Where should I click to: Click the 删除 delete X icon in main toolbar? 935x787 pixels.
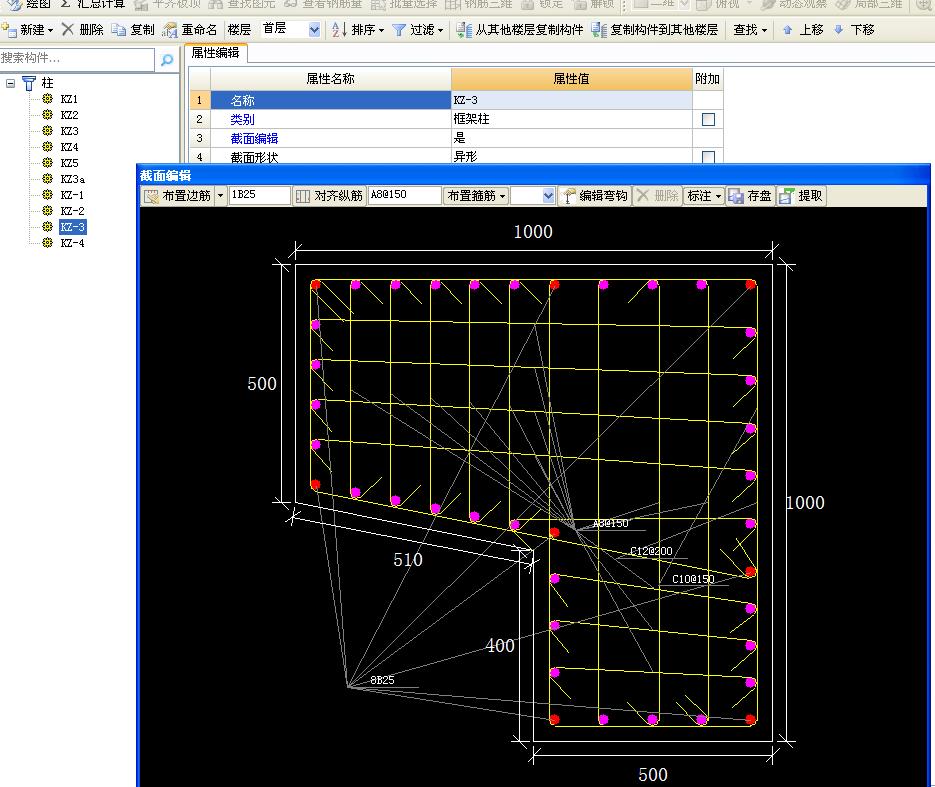tap(68, 29)
